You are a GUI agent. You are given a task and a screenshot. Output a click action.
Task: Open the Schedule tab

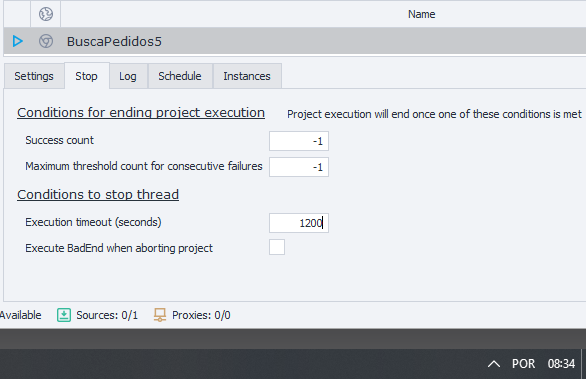(180, 76)
